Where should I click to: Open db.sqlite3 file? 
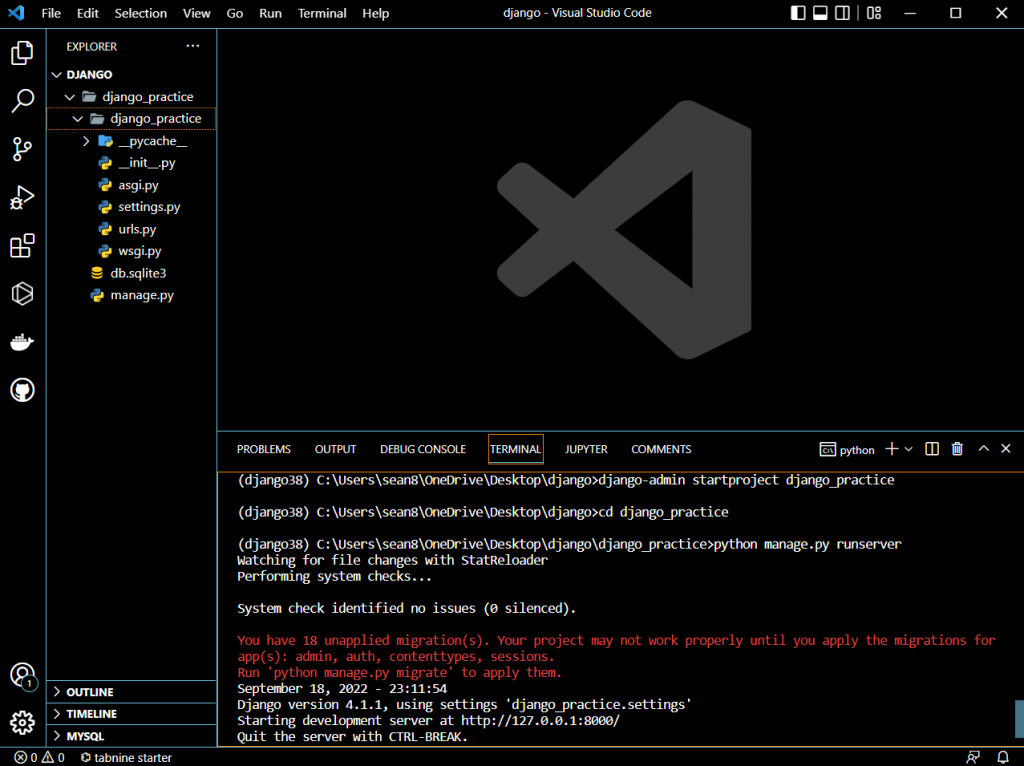[132, 273]
